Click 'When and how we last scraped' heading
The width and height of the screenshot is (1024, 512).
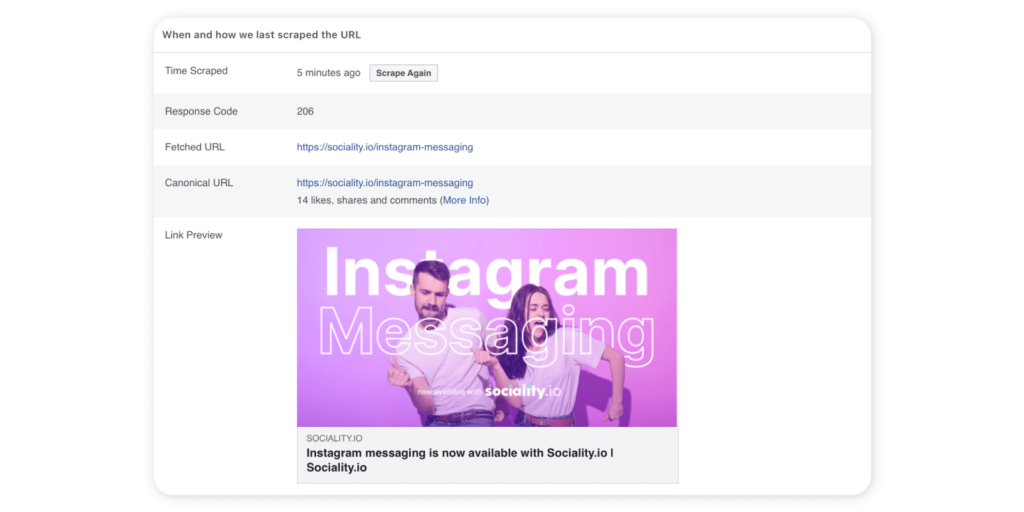(261, 35)
